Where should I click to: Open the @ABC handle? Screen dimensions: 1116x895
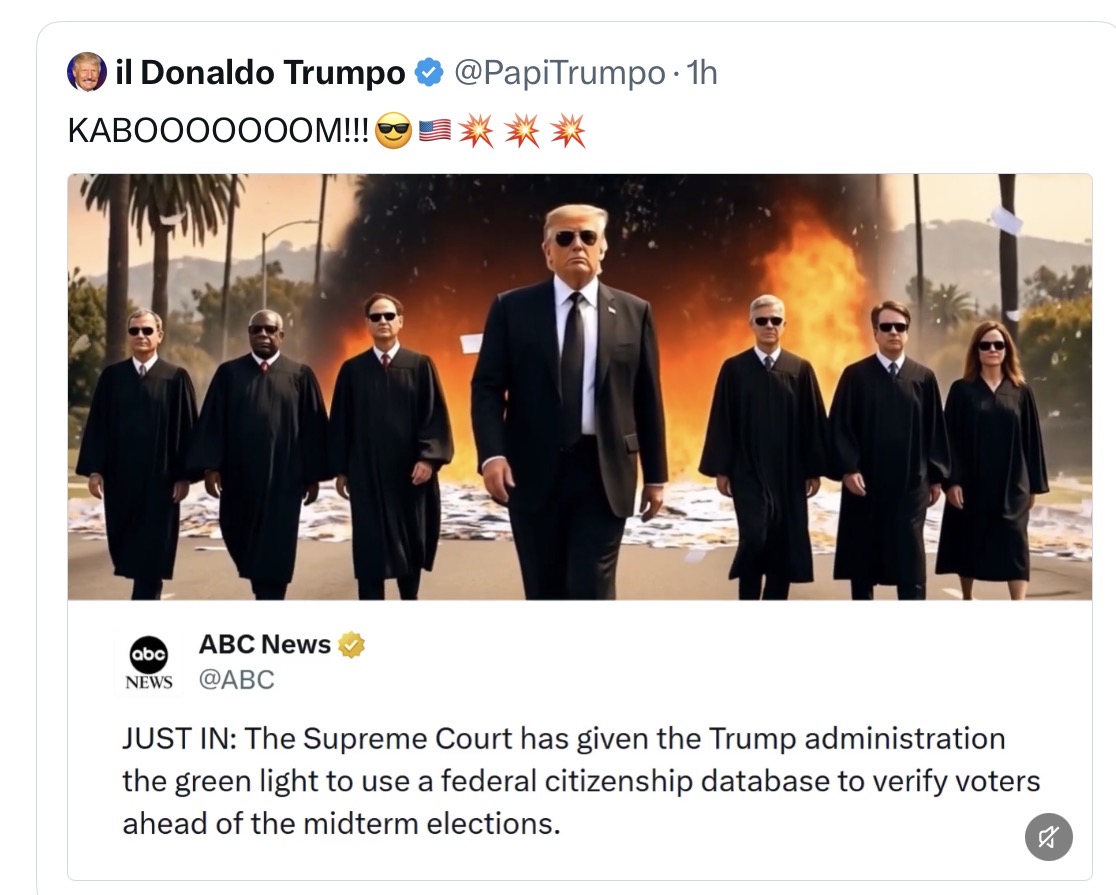[236, 679]
